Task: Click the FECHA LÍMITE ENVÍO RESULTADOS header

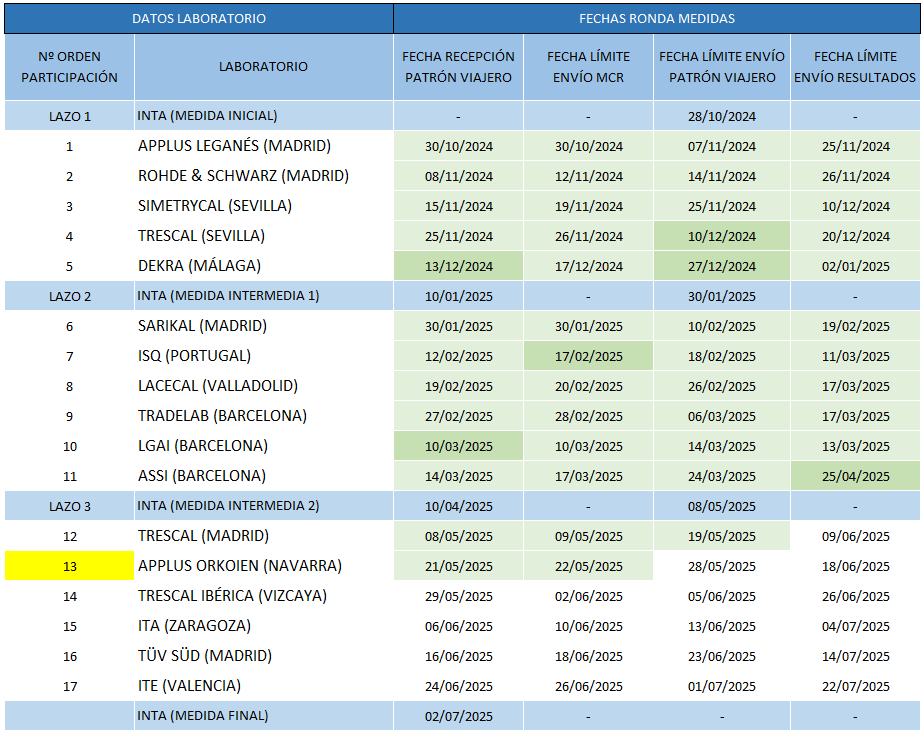Action: (x=855, y=67)
